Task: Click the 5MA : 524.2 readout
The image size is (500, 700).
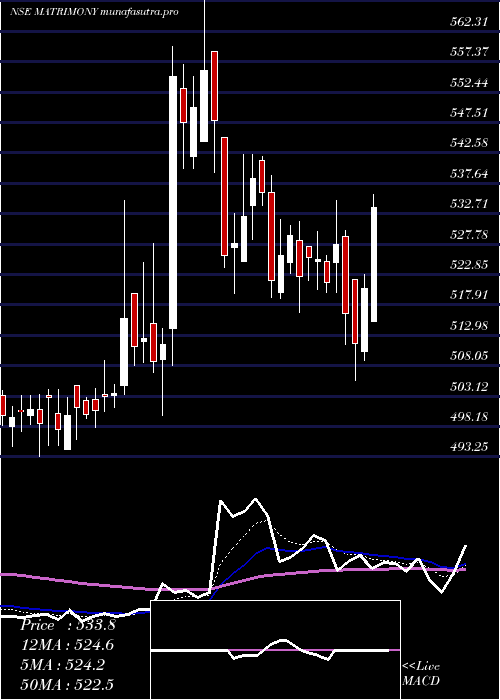Action: coord(63,664)
